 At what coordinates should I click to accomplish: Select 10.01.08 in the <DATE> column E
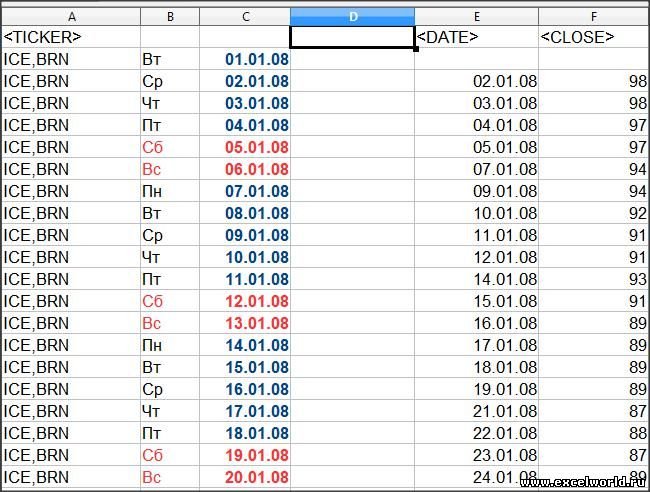click(x=476, y=213)
